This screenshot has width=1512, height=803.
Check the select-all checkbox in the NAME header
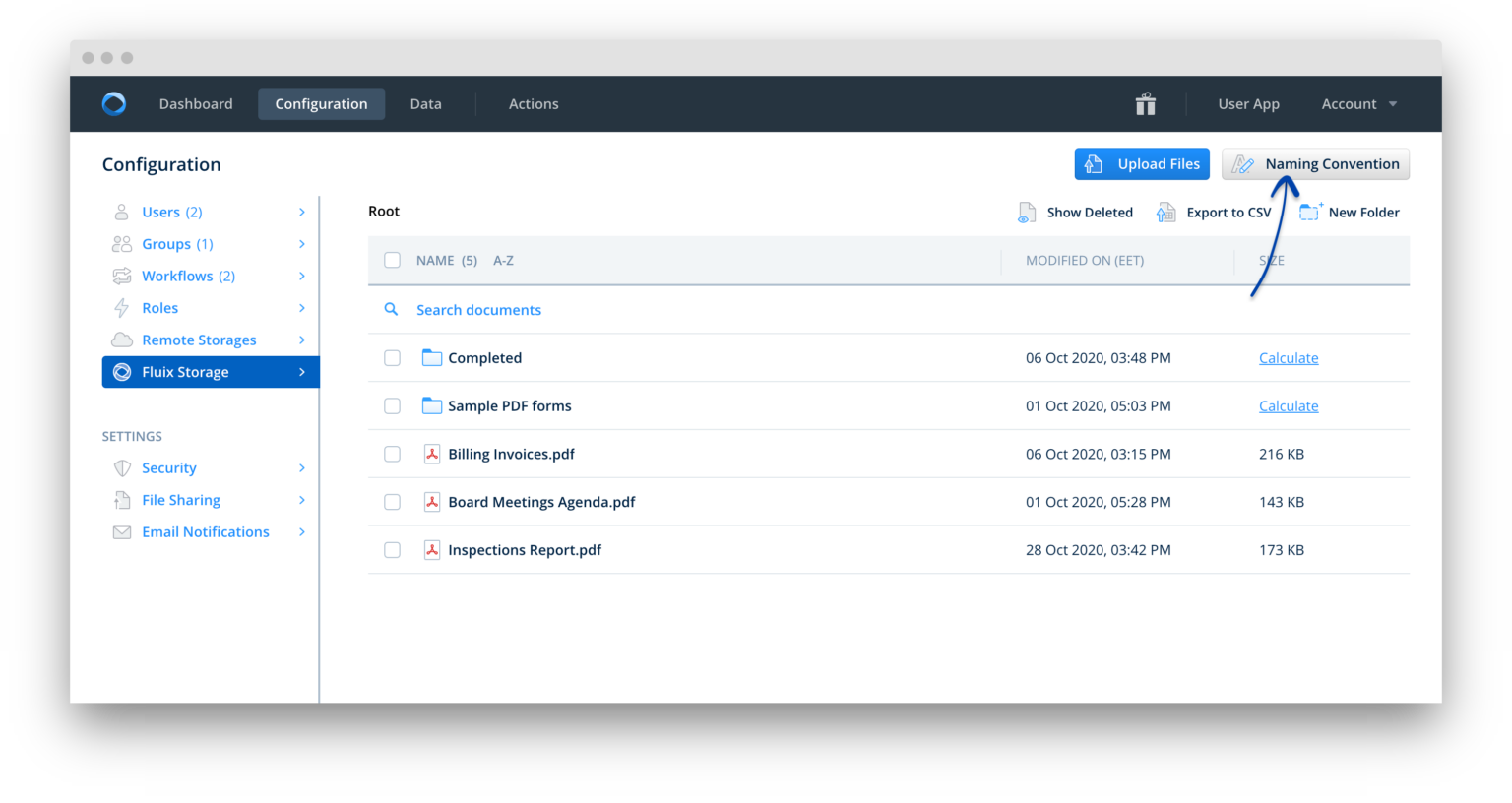392,260
